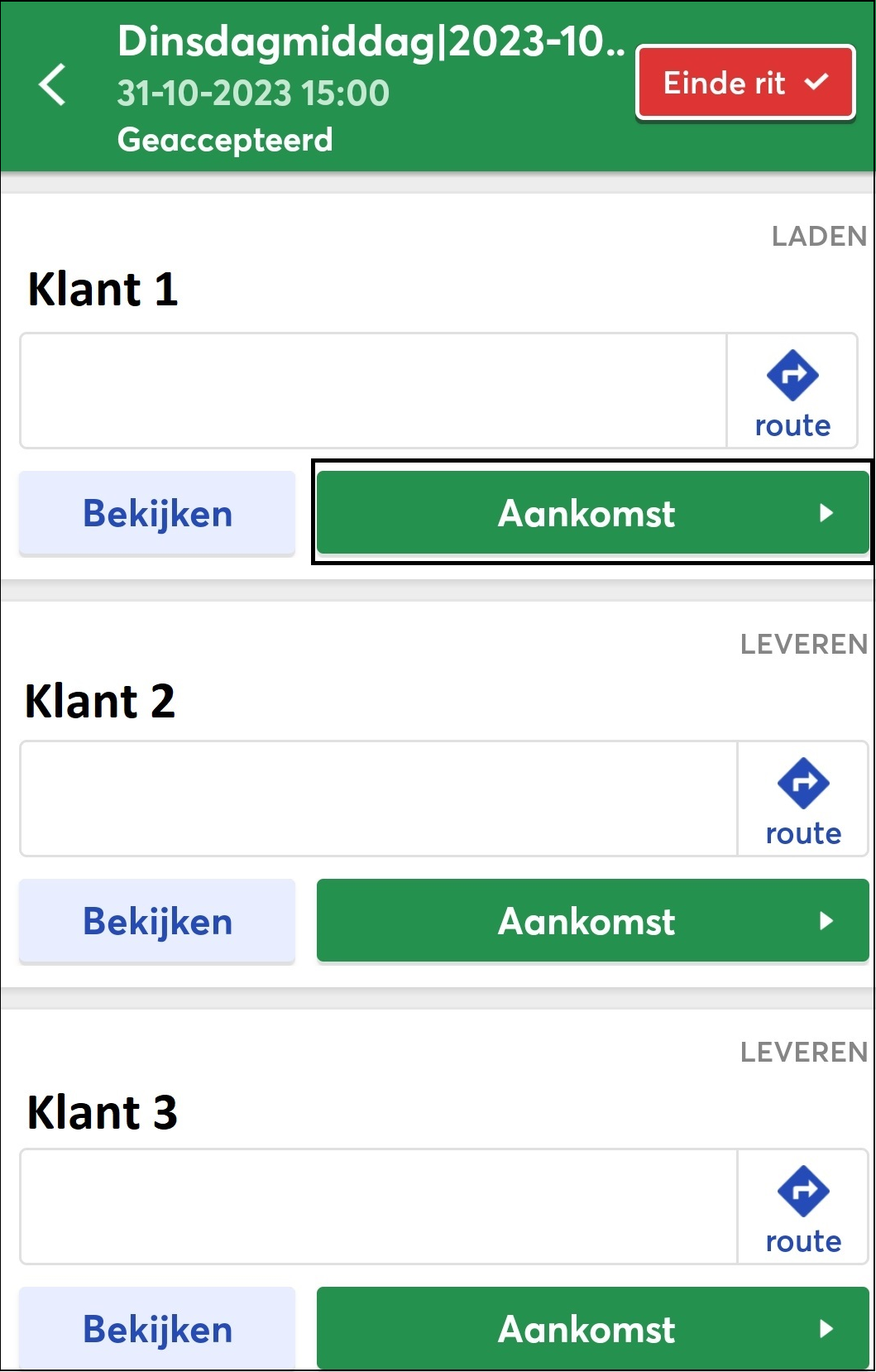View details with Bekijken for Klant 2
The width and height of the screenshot is (876, 1372).
157,921
